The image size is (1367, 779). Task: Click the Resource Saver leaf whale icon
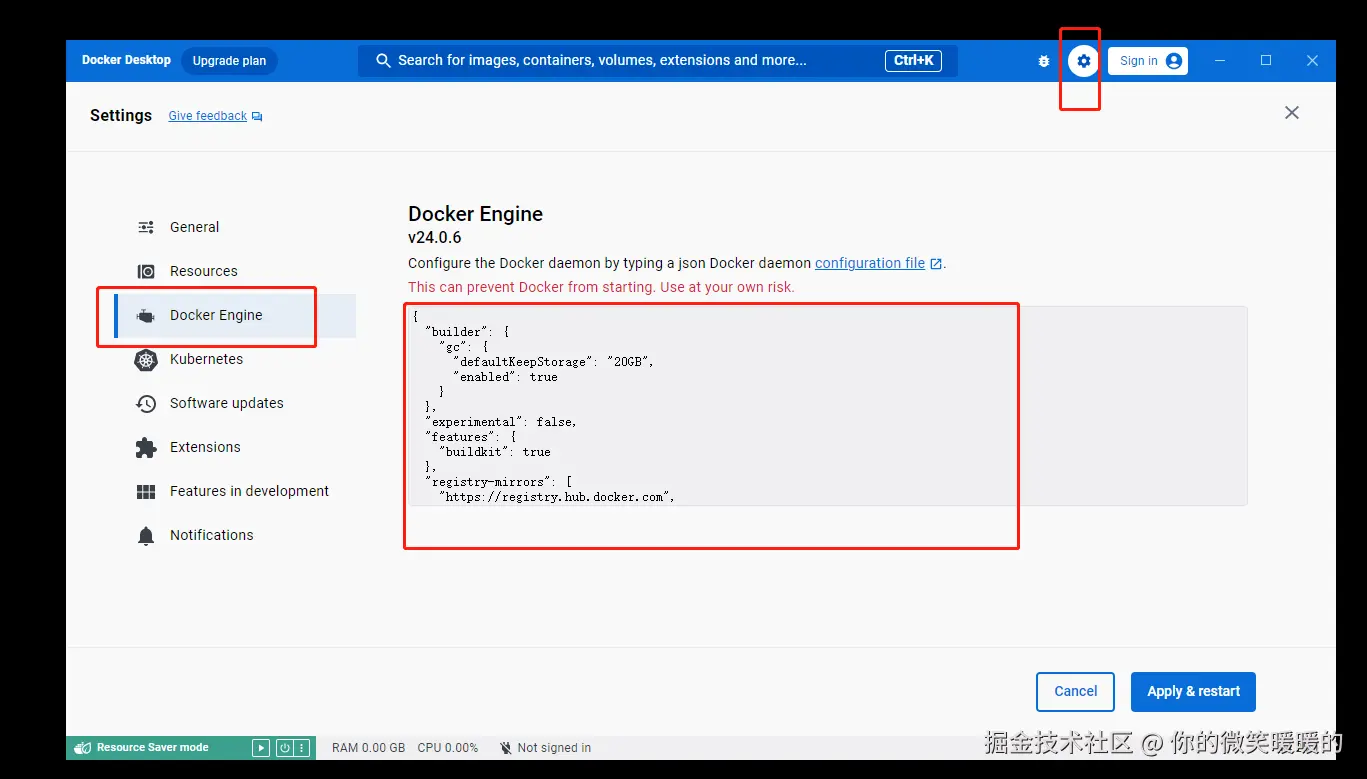tap(83, 748)
